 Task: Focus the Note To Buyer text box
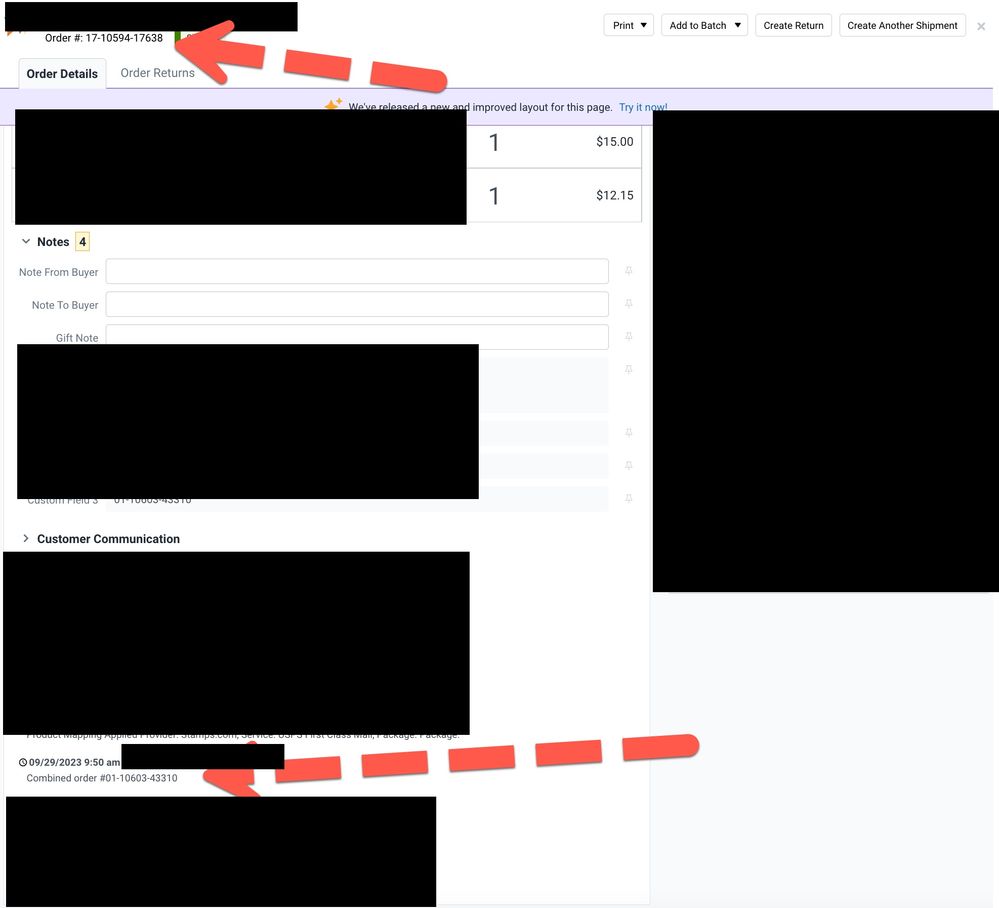pos(357,304)
